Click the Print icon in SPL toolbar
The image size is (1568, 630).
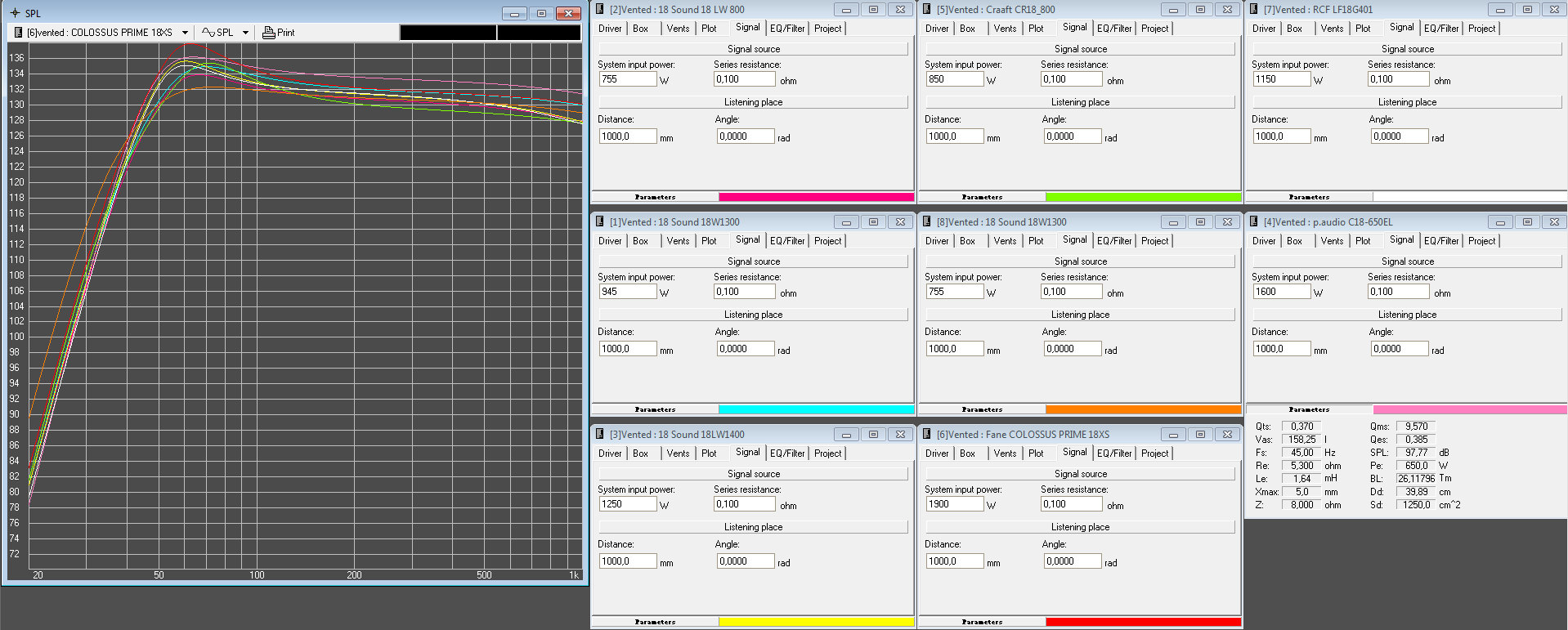[x=269, y=33]
